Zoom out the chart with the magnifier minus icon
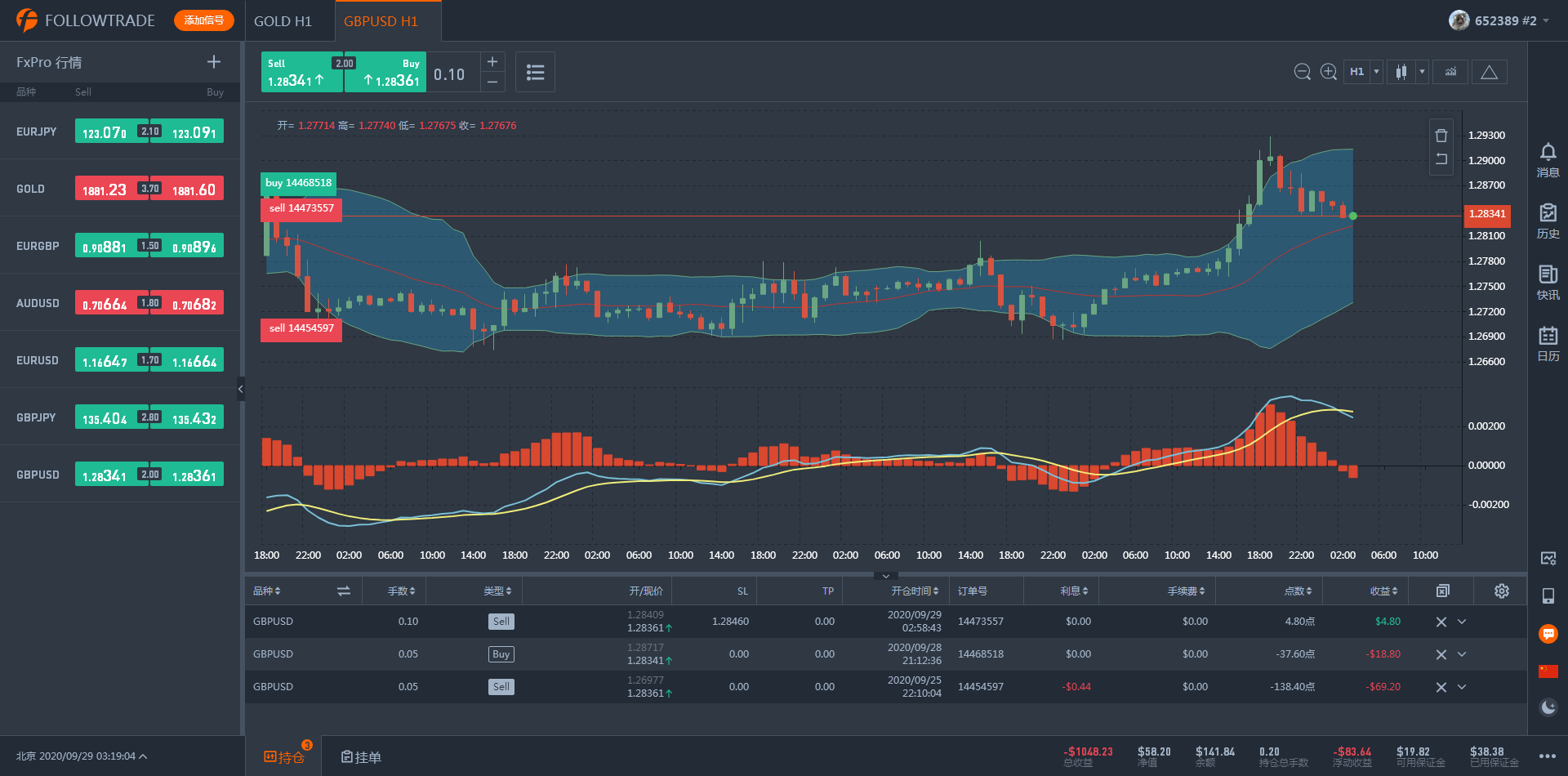The height and width of the screenshot is (776, 1568). coord(1302,72)
